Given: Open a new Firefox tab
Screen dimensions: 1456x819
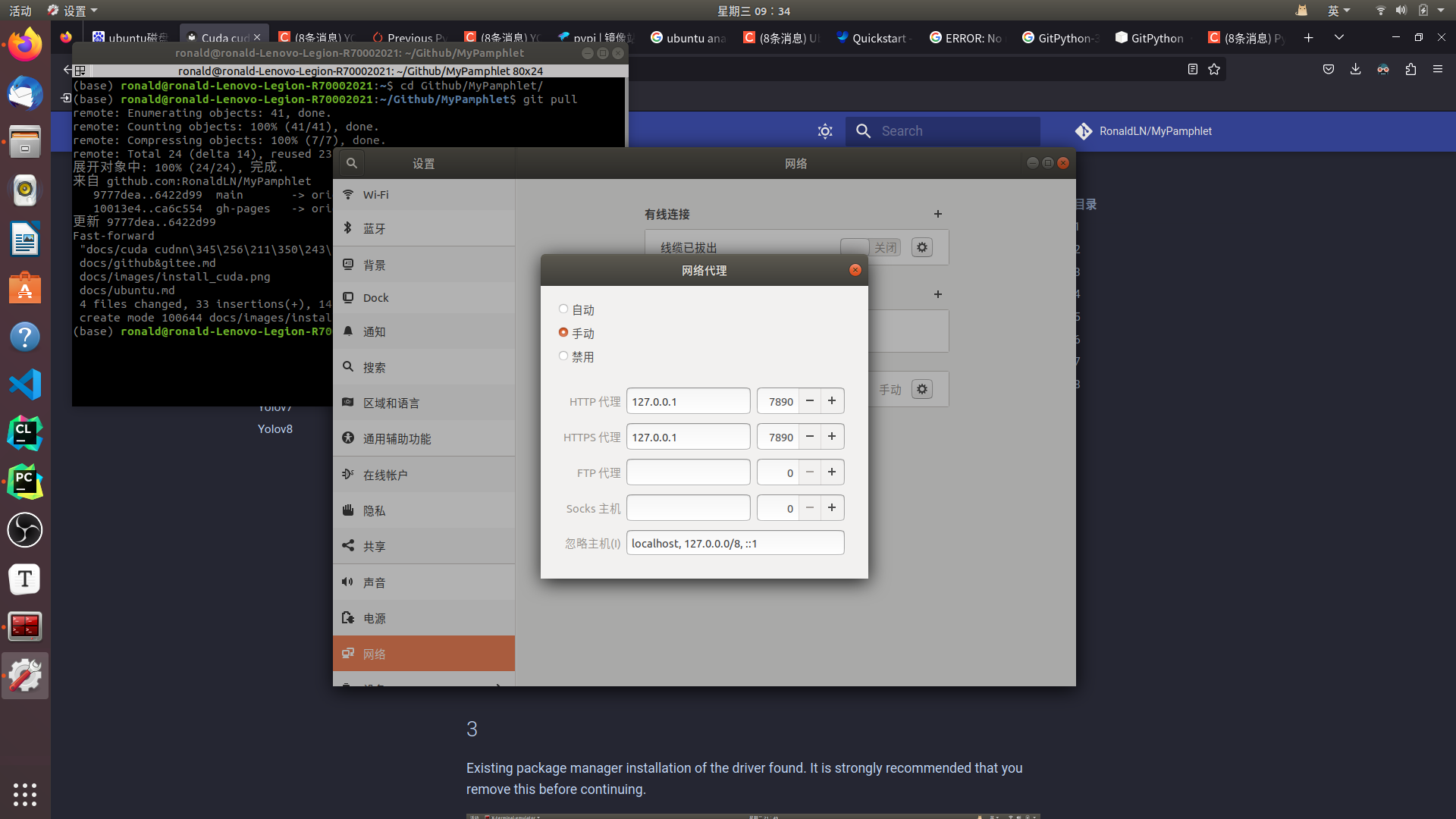Looking at the screenshot, I should (x=1308, y=38).
